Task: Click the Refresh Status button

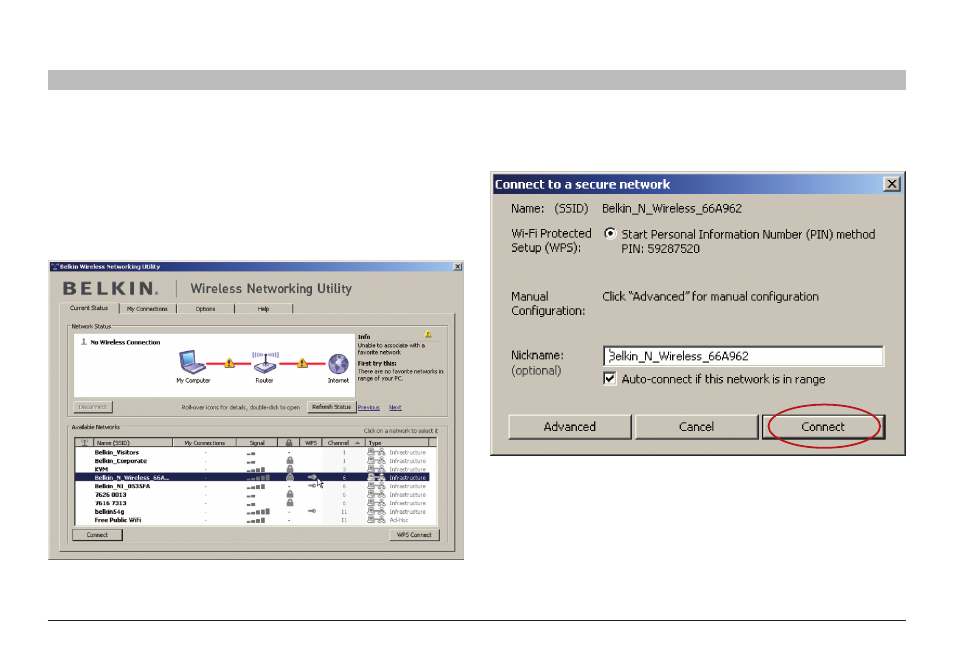Action: pyautogui.click(x=332, y=407)
